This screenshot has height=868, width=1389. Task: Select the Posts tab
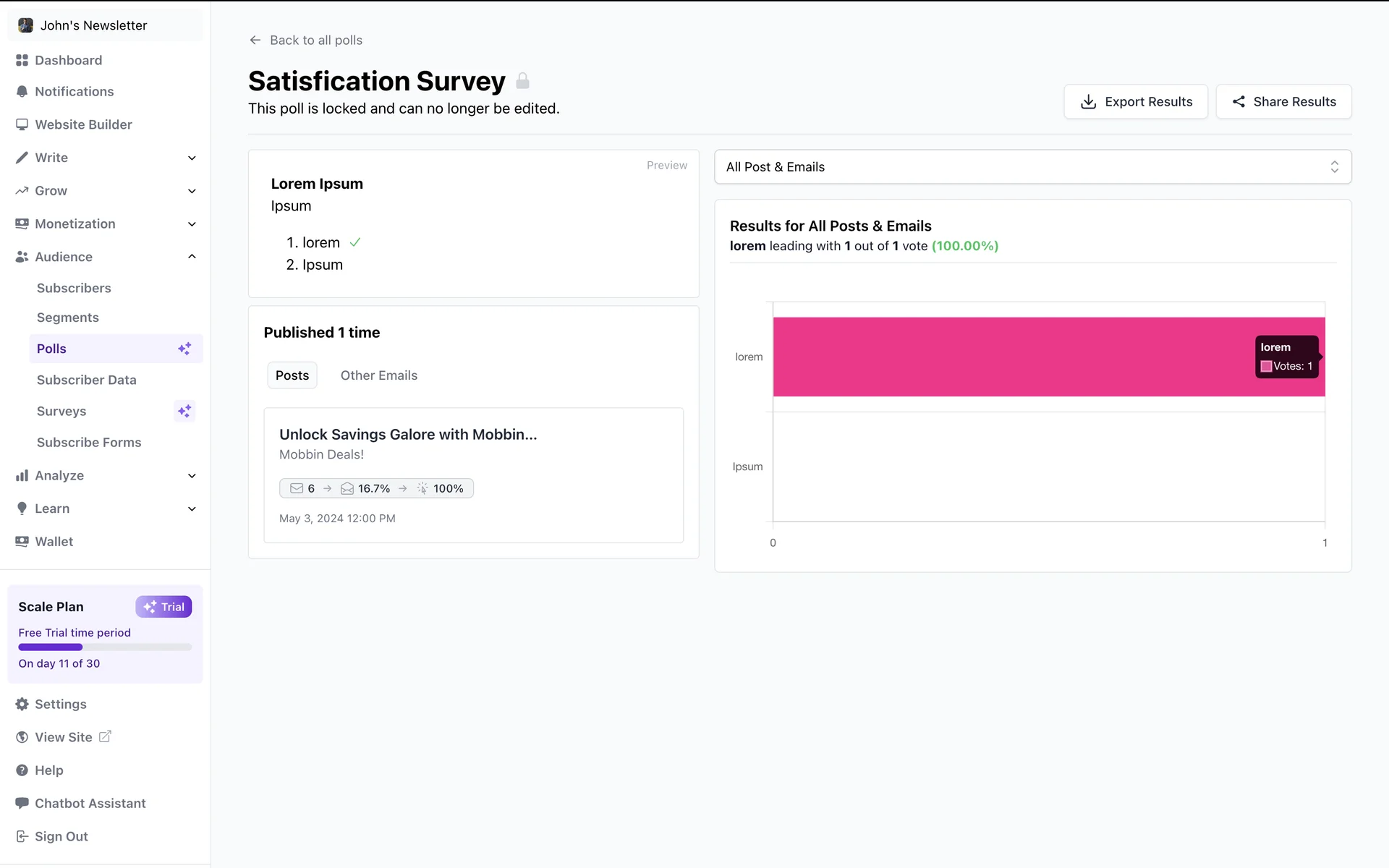[x=292, y=375]
